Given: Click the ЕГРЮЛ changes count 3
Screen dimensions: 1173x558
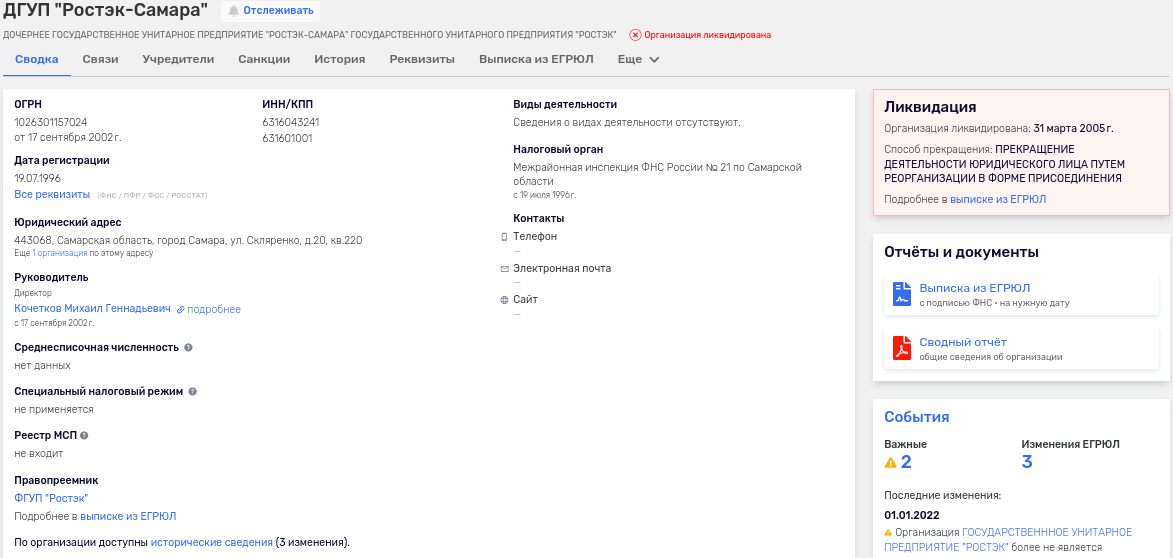Looking at the screenshot, I should [x=1027, y=462].
